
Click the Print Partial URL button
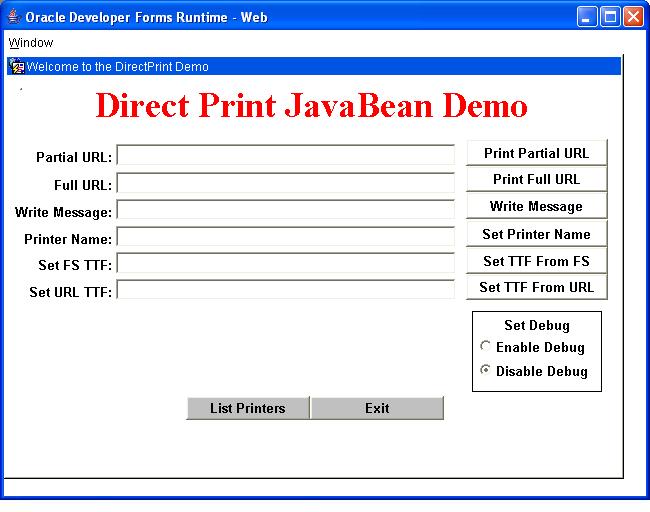coord(536,153)
